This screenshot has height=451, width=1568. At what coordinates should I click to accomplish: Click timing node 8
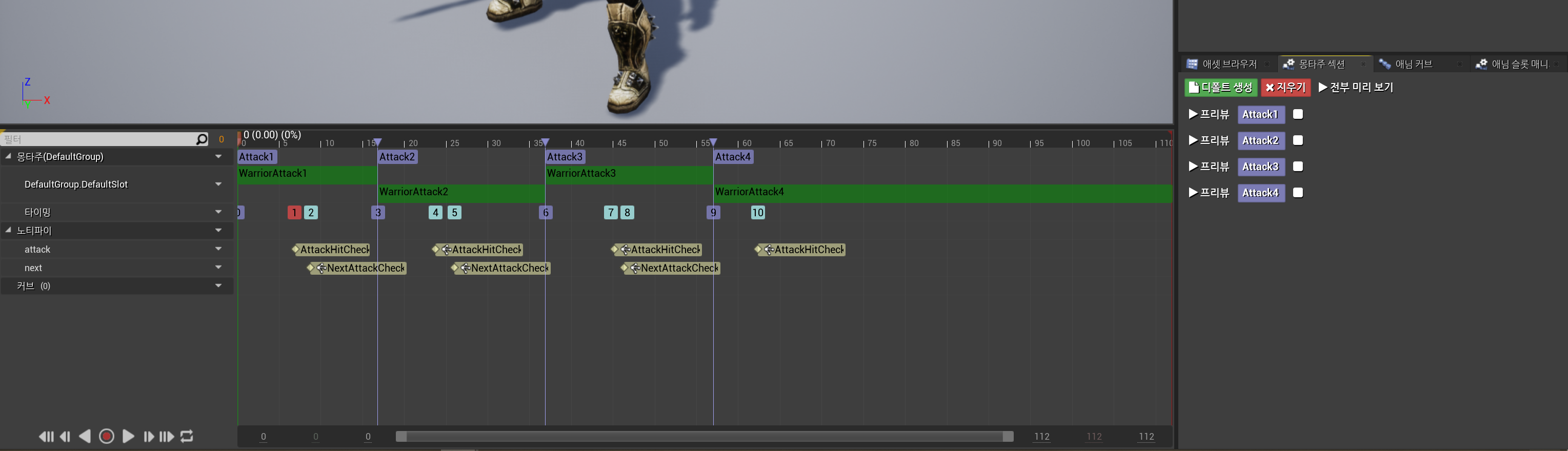coord(627,212)
